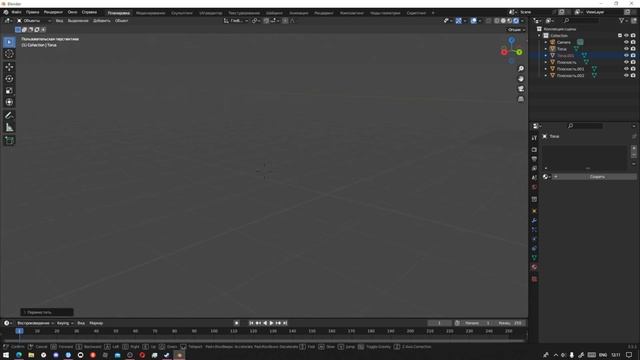The image size is (640, 360).
Task: Disable Плоскость.002 in renders via outliner
Action: 633,76
